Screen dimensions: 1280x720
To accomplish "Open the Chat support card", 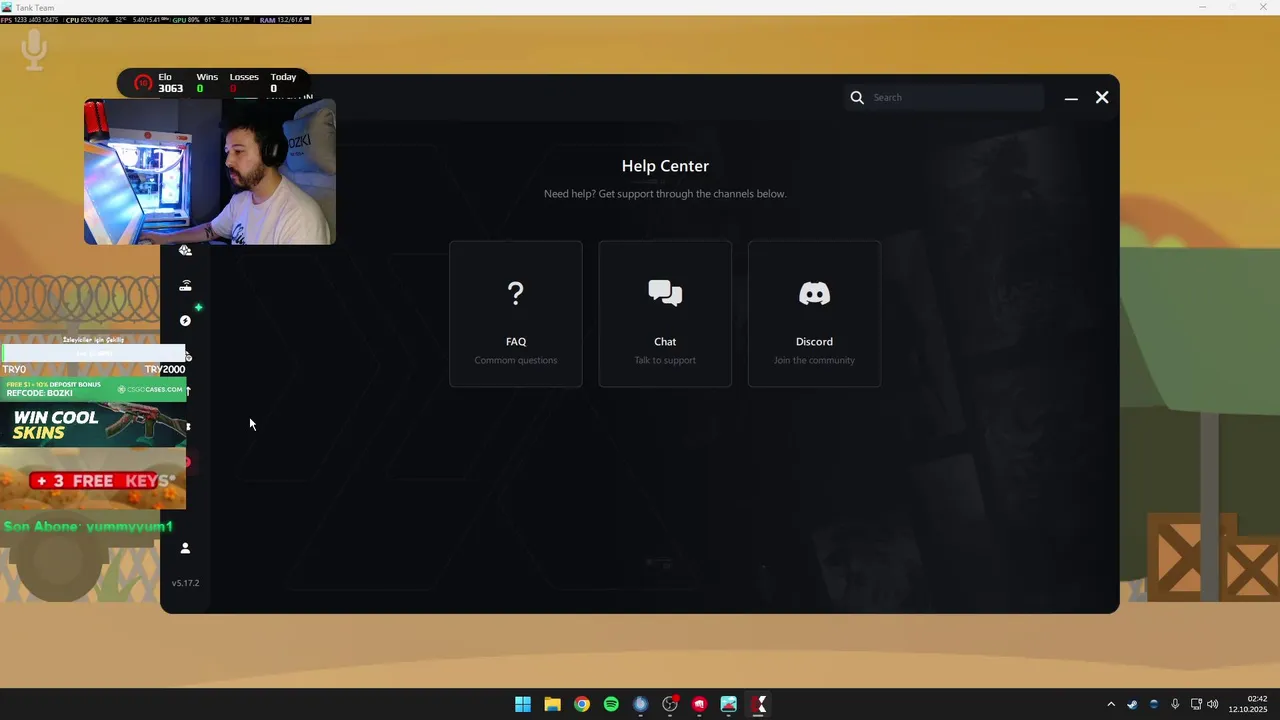I will (x=665, y=314).
